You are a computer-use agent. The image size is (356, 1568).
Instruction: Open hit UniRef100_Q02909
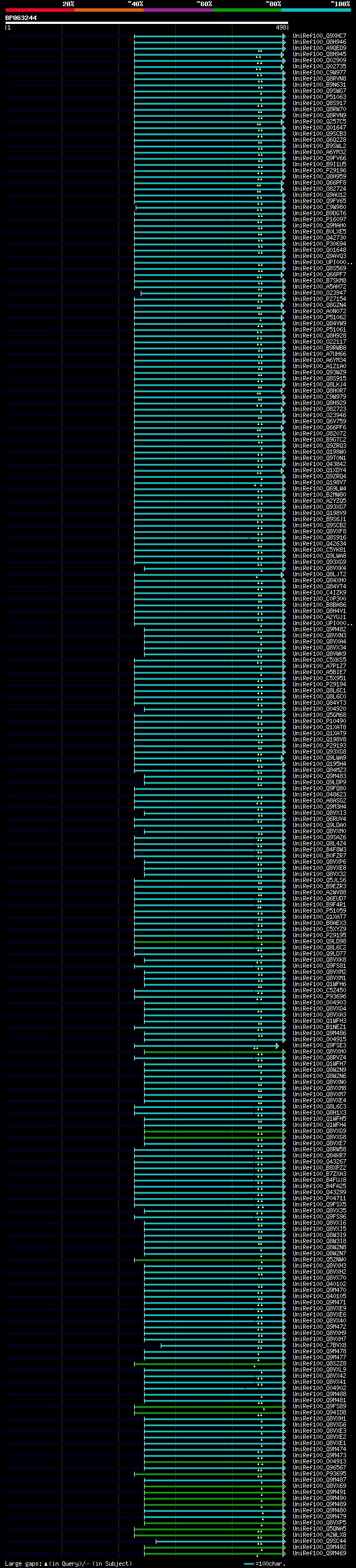coord(319,60)
